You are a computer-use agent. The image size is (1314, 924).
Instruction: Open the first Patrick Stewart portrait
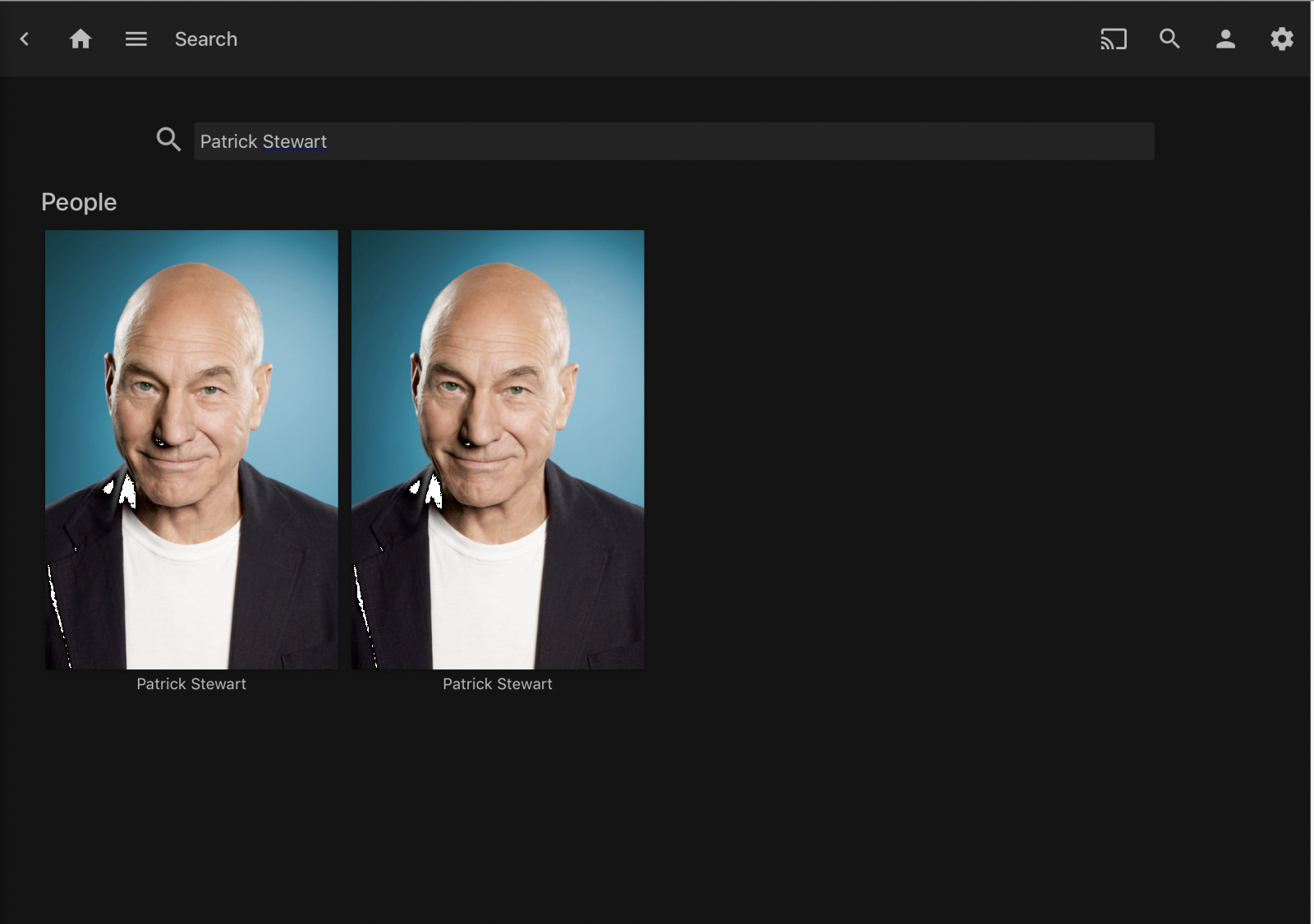click(x=191, y=448)
